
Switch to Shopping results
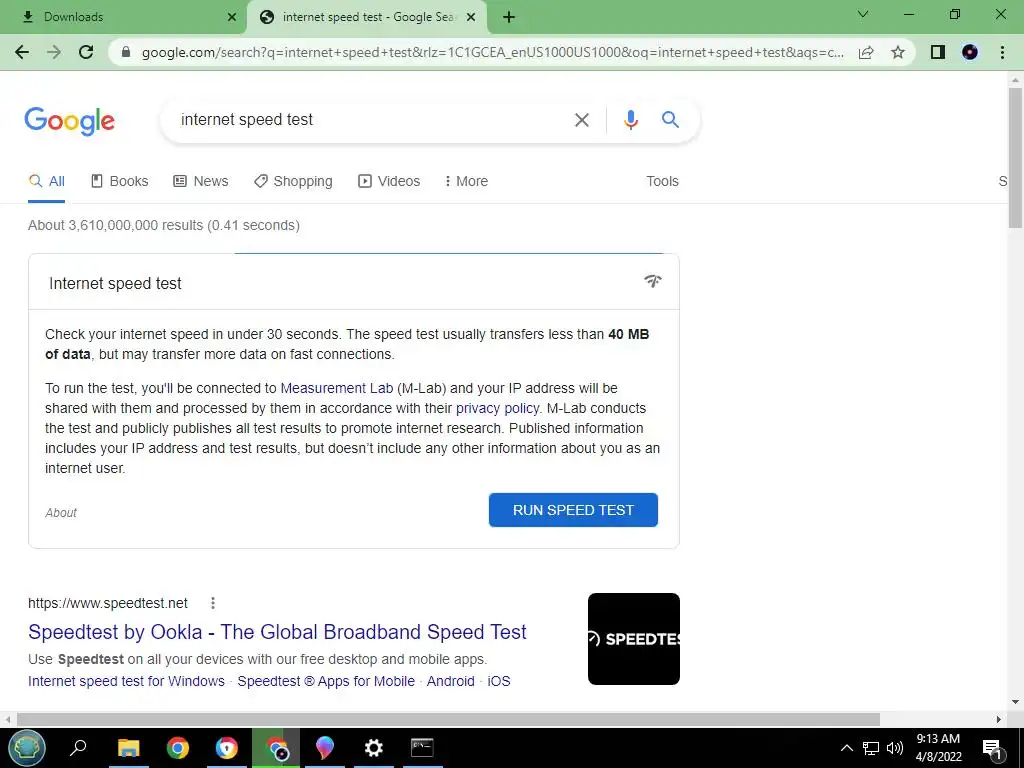pos(293,182)
